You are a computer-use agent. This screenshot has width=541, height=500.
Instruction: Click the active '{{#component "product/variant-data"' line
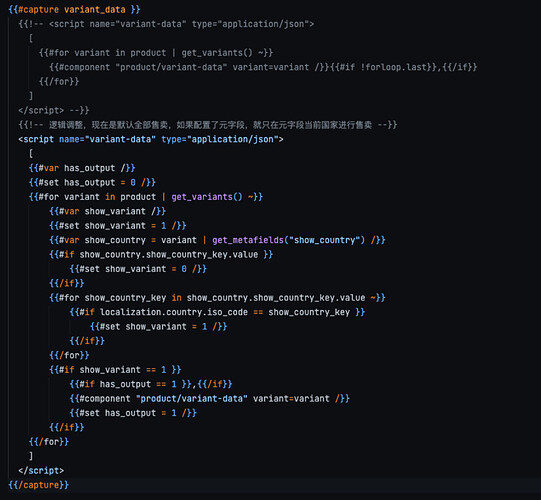[210, 399]
